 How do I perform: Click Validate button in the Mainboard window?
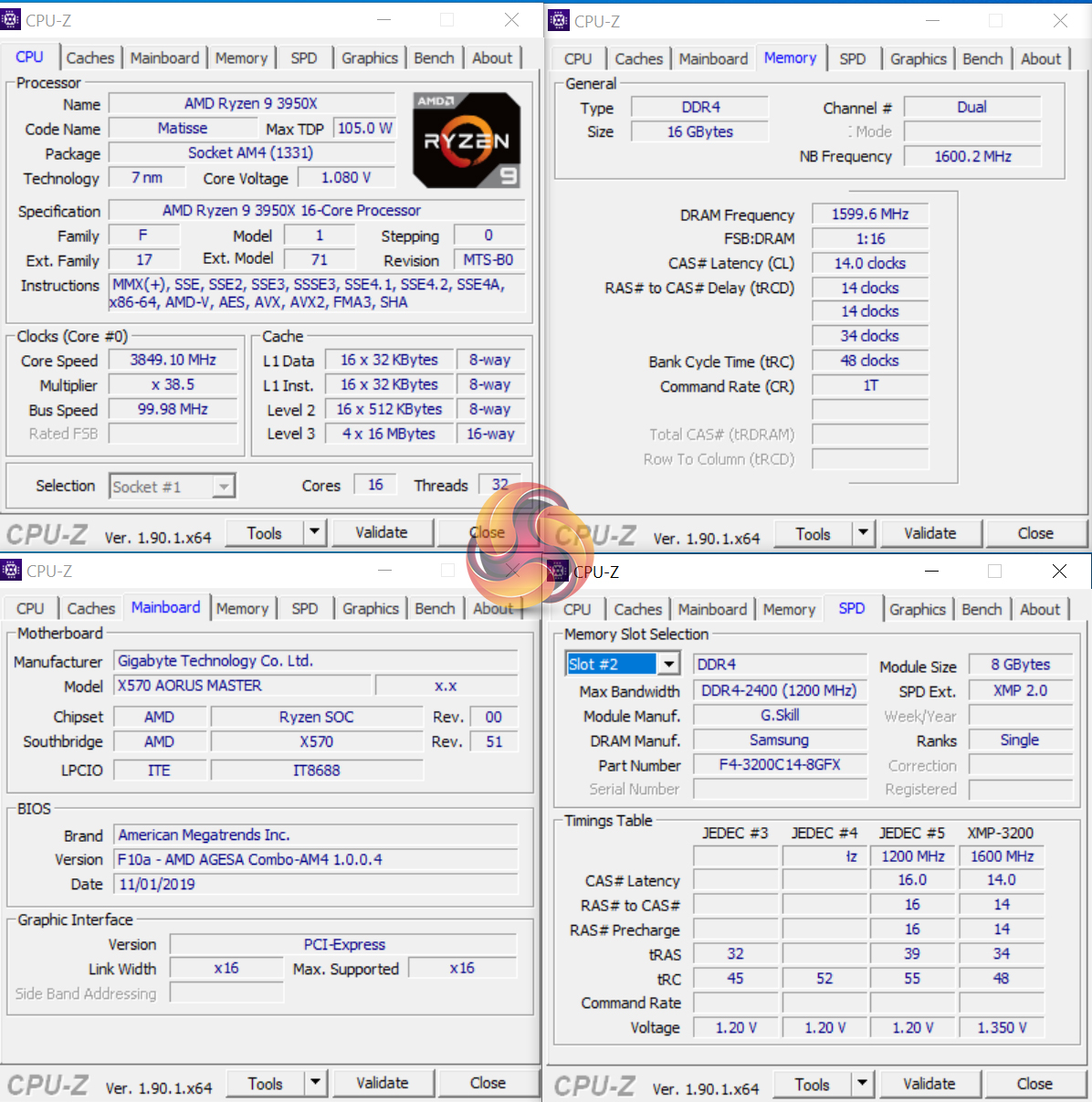point(383,1083)
